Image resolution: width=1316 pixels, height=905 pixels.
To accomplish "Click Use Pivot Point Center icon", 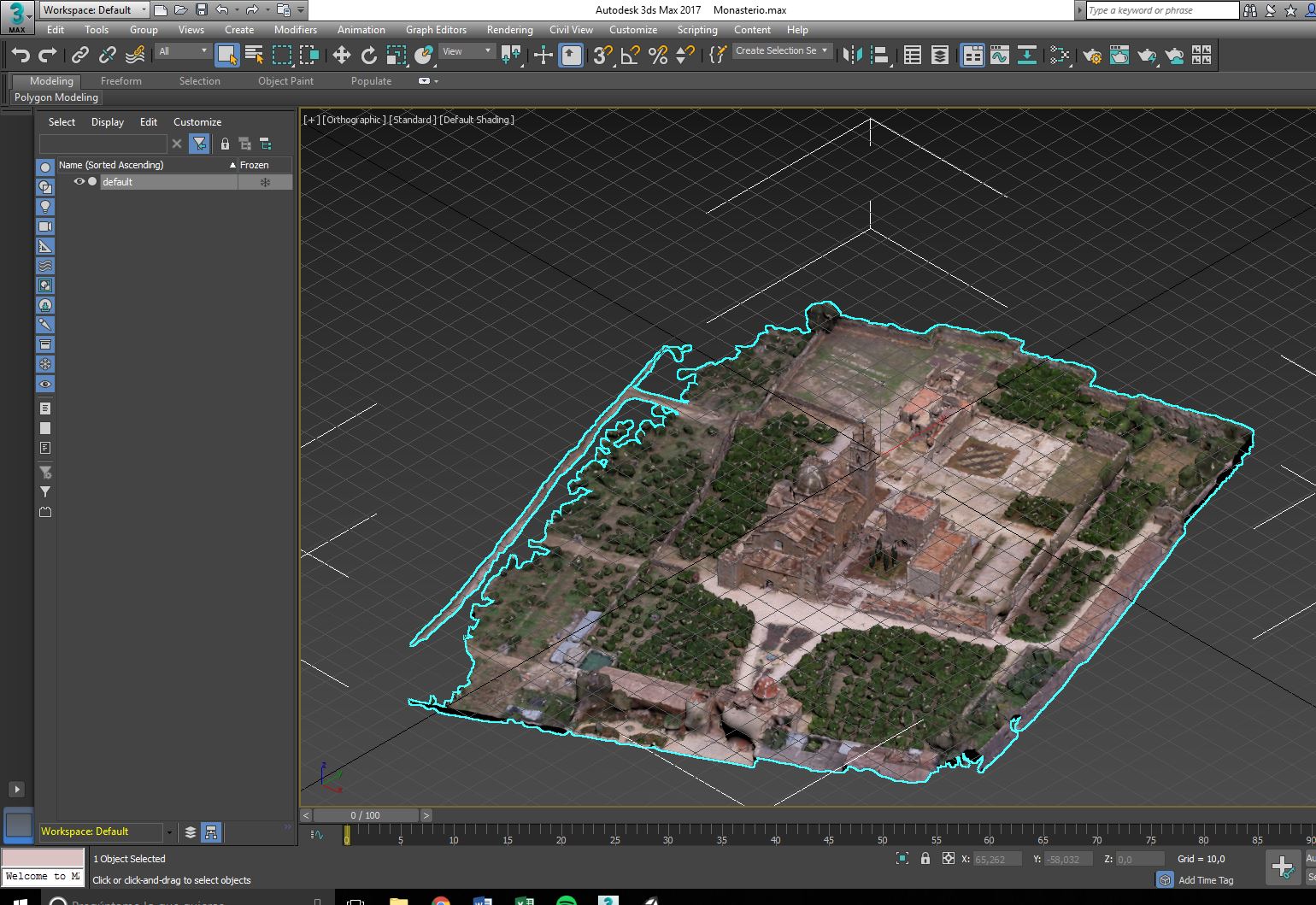I will coord(511,56).
